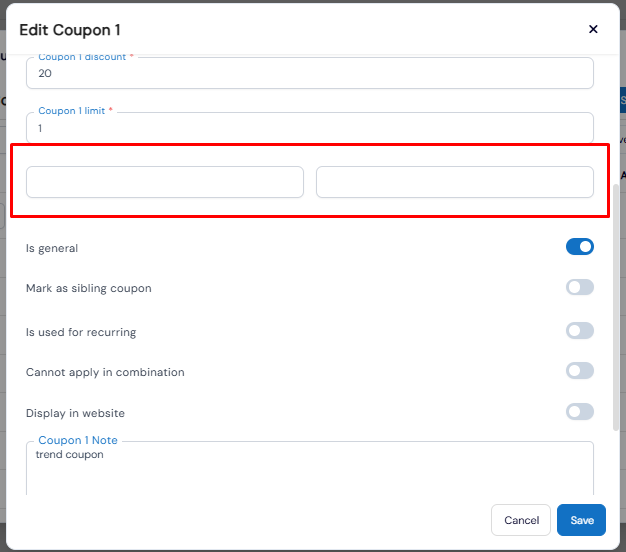Disable the Is general toggle

click(x=580, y=247)
